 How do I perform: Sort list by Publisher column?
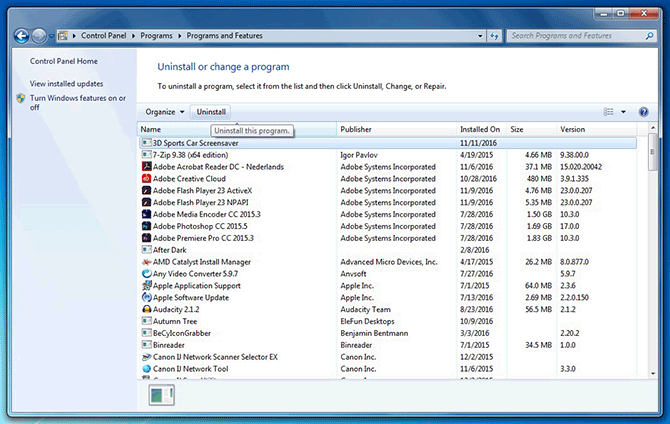point(397,129)
